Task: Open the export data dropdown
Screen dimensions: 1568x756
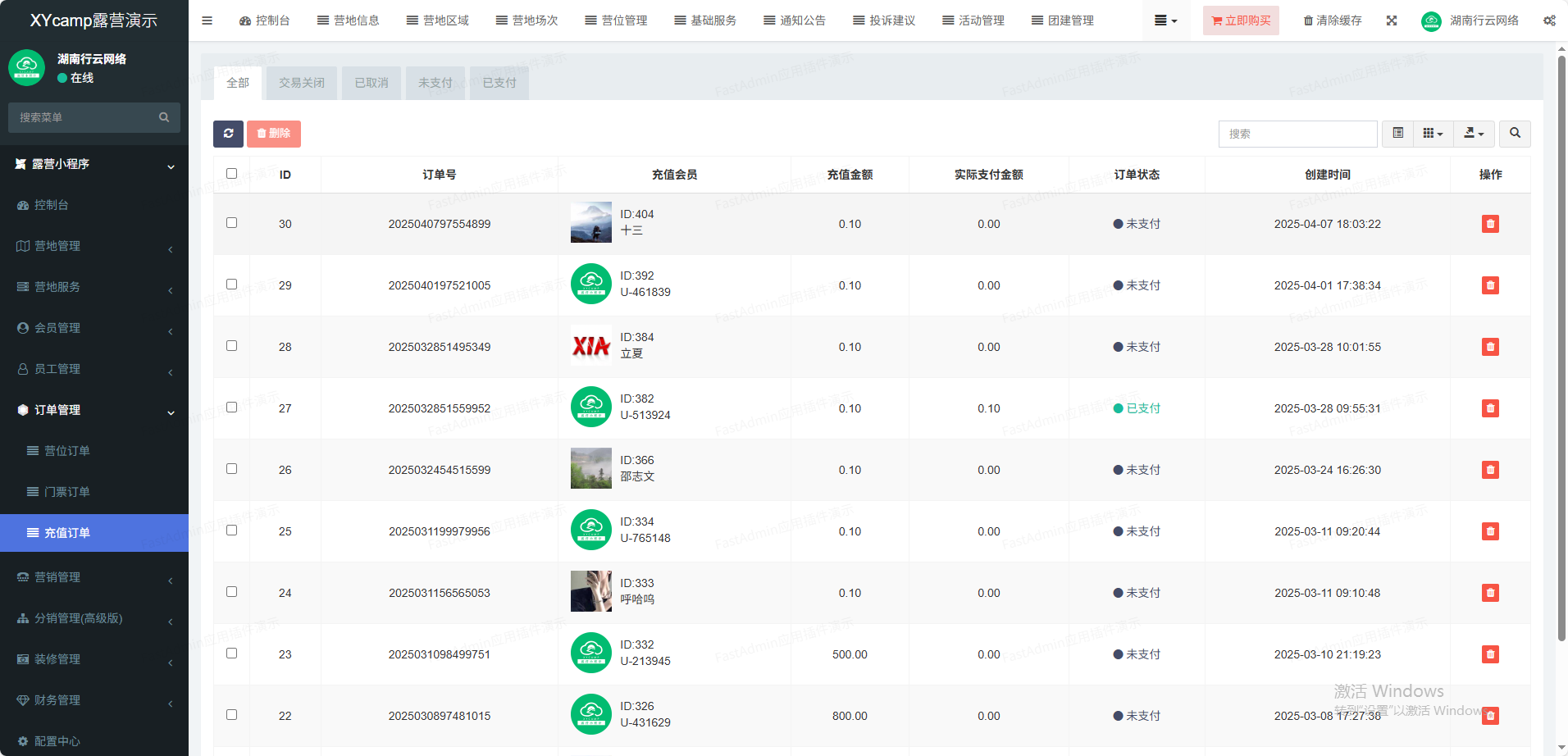Action: tap(1474, 134)
